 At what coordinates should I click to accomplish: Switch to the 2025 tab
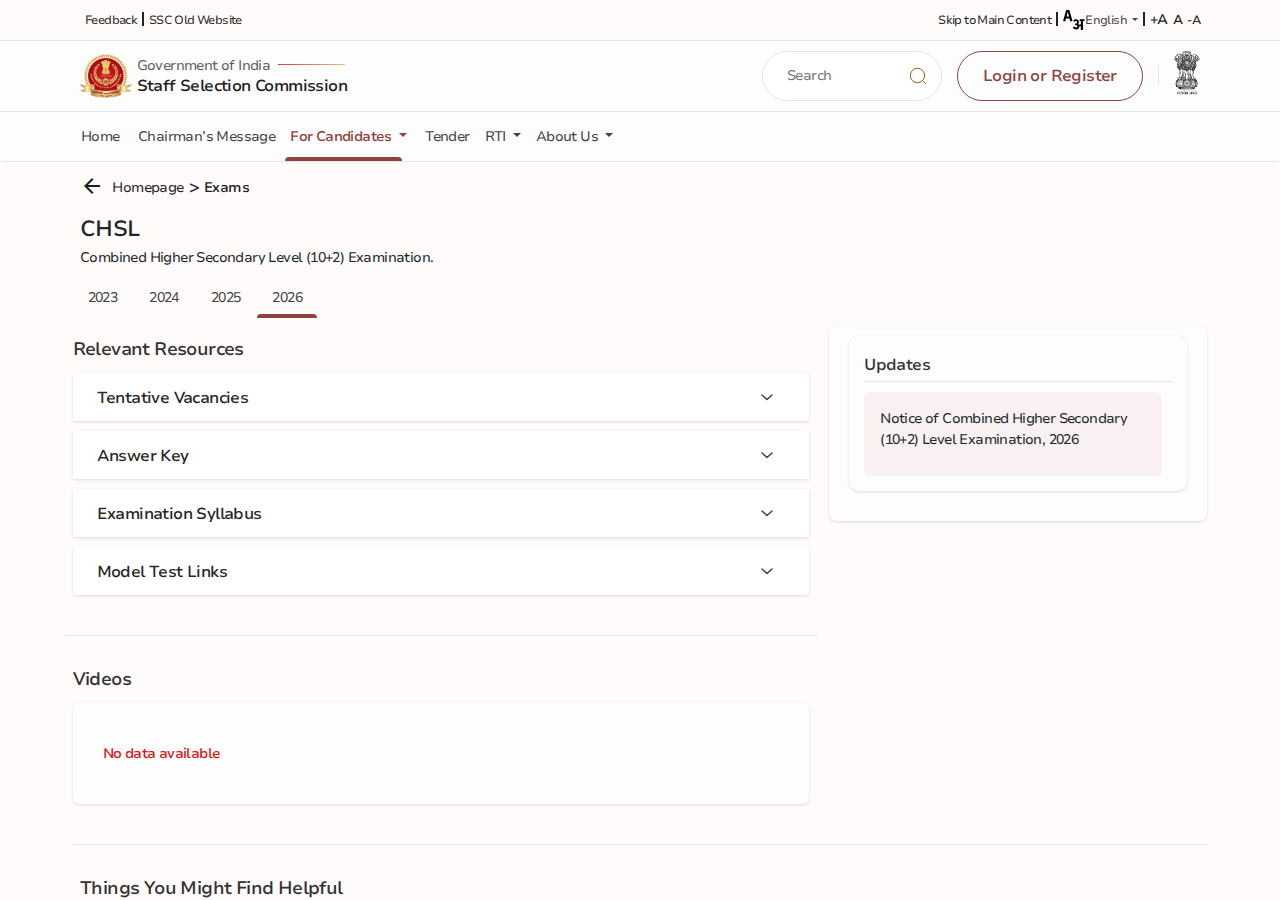(226, 297)
